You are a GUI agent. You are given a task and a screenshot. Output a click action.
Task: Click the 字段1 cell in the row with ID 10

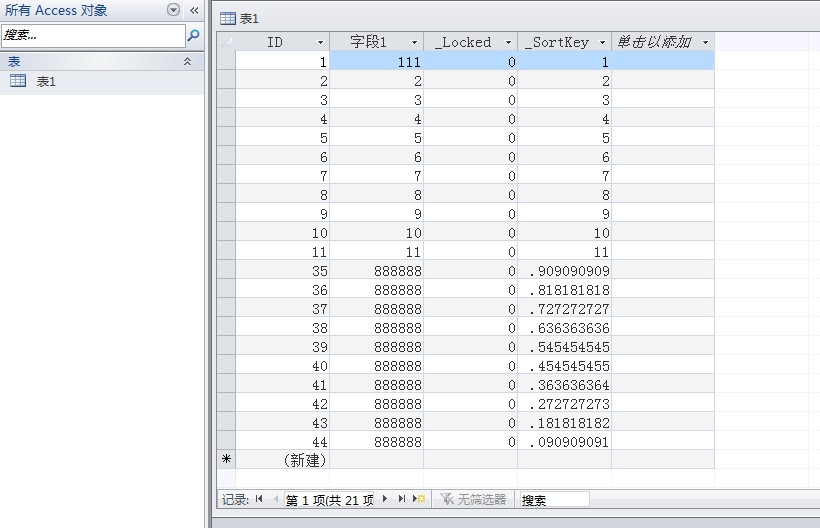pyautogui.click(x=377, y=233)
